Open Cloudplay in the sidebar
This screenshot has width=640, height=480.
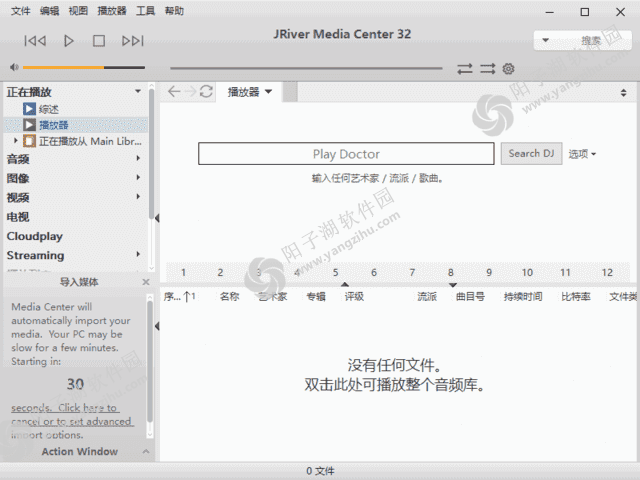coord(35,236)
